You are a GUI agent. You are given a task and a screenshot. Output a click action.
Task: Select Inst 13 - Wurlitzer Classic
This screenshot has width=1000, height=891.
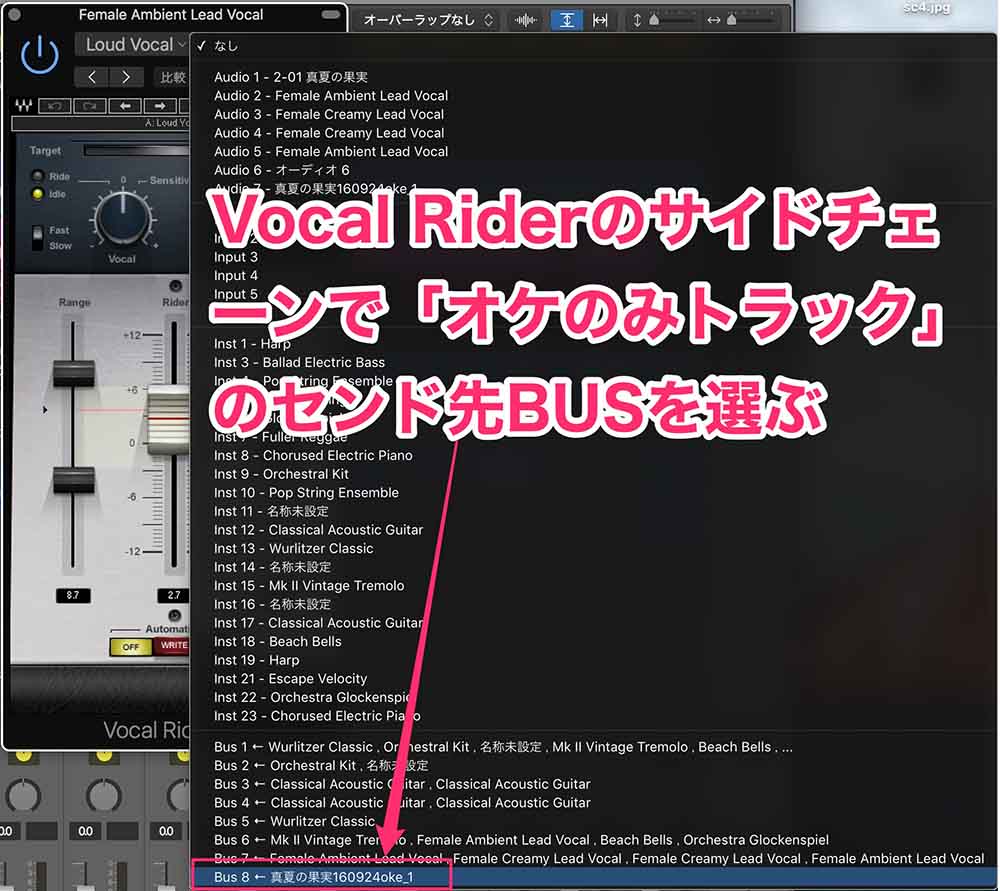[x=593, y=549]
